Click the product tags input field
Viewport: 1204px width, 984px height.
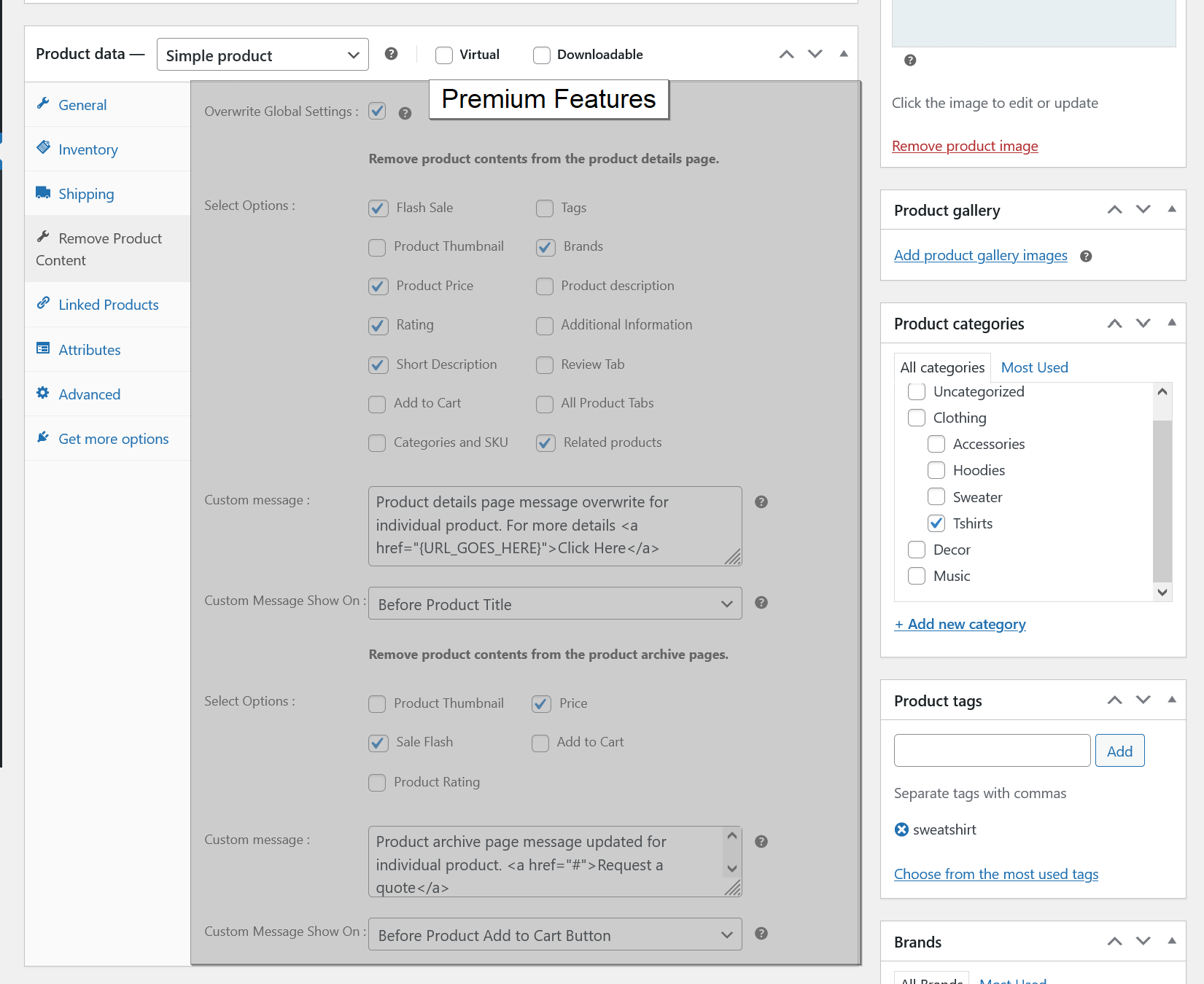click(992, 751)
